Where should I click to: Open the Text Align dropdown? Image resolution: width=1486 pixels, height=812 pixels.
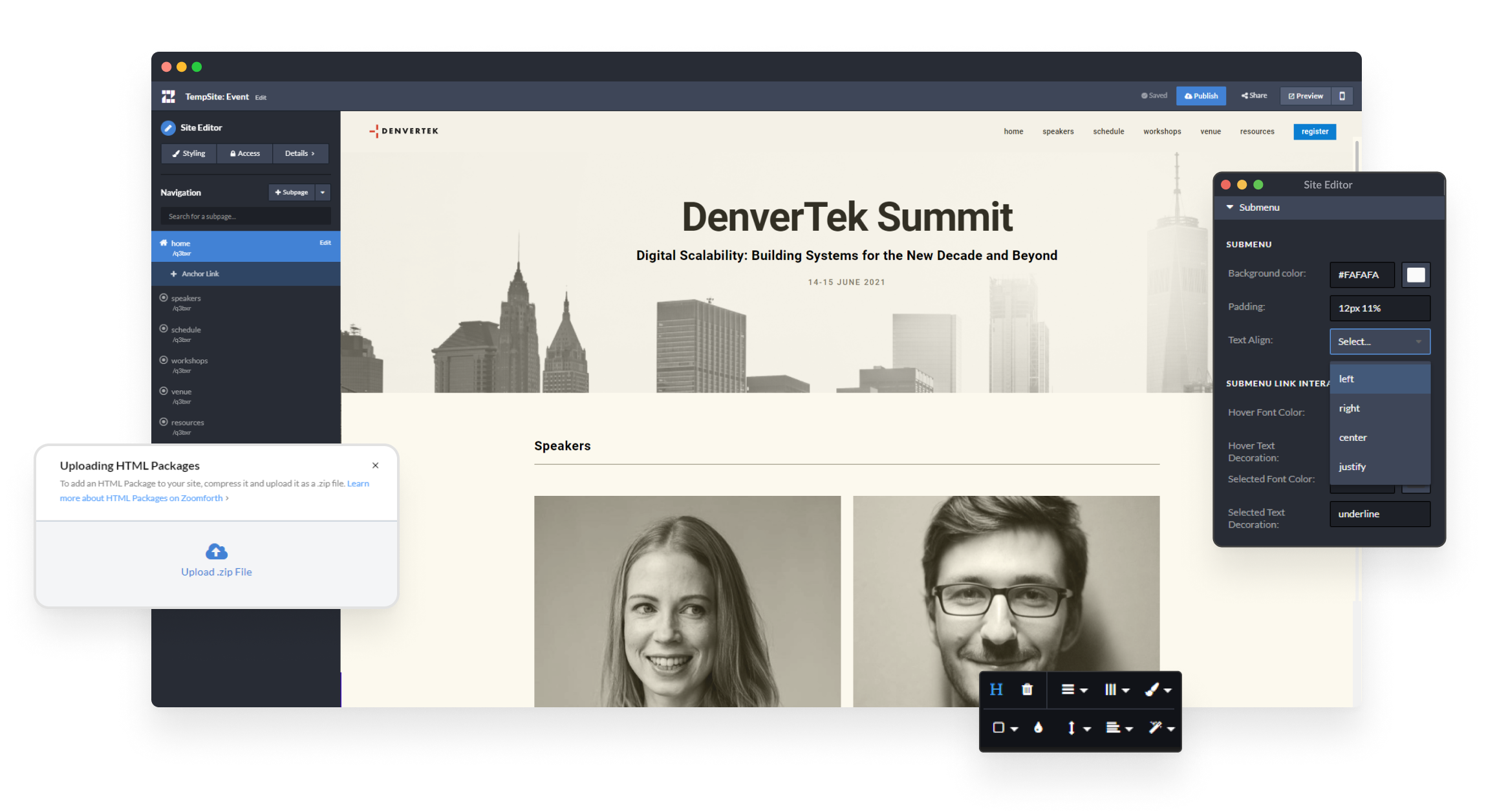(x=1377, y=341)
